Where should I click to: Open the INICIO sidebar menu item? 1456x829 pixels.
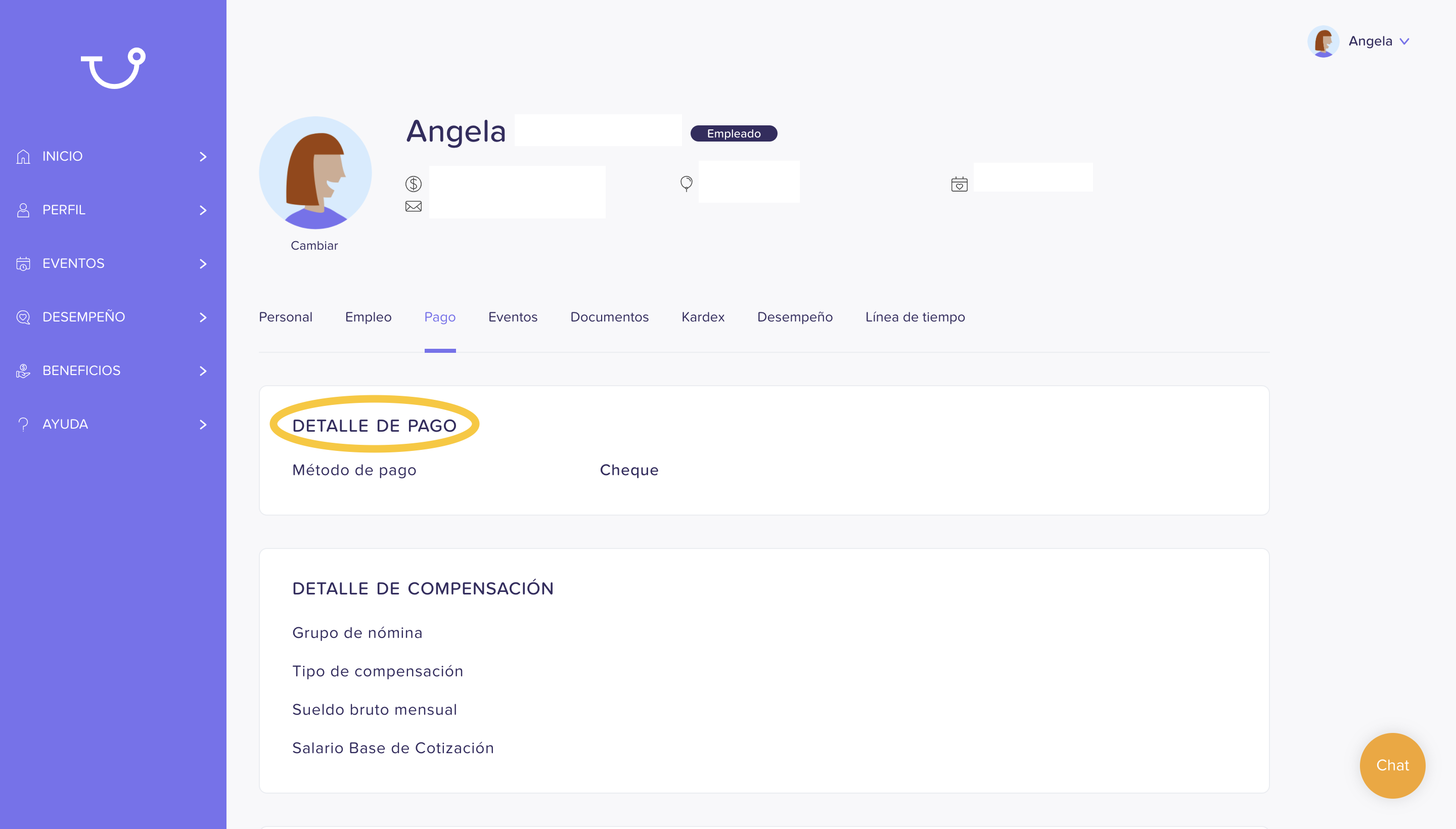[x=113, y=157]
